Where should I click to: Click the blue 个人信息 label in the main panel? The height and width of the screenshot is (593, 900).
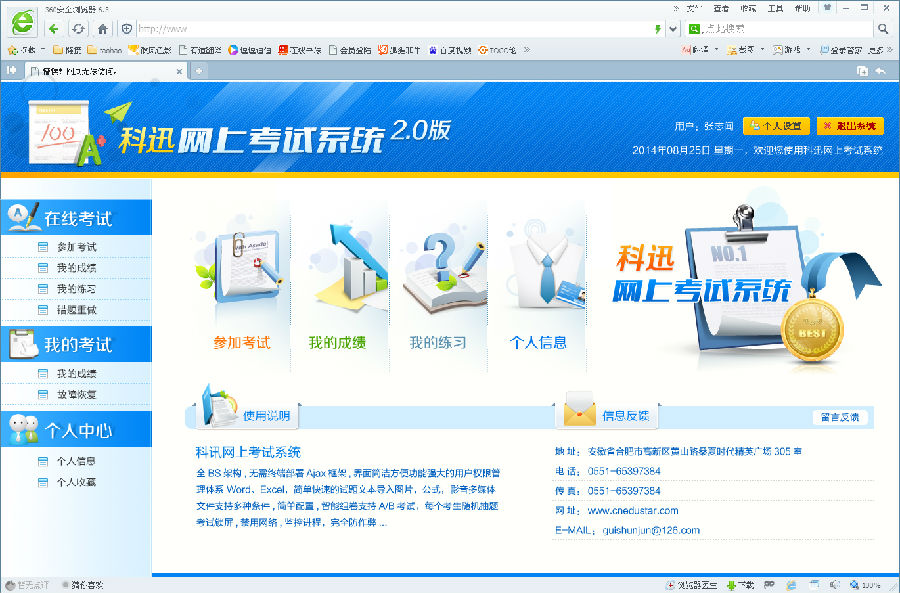click(538, 343)
